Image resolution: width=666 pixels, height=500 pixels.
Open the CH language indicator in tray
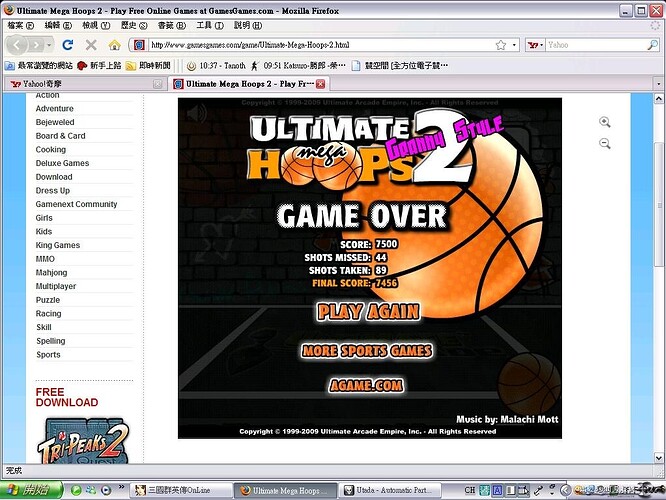pos(470,490)
